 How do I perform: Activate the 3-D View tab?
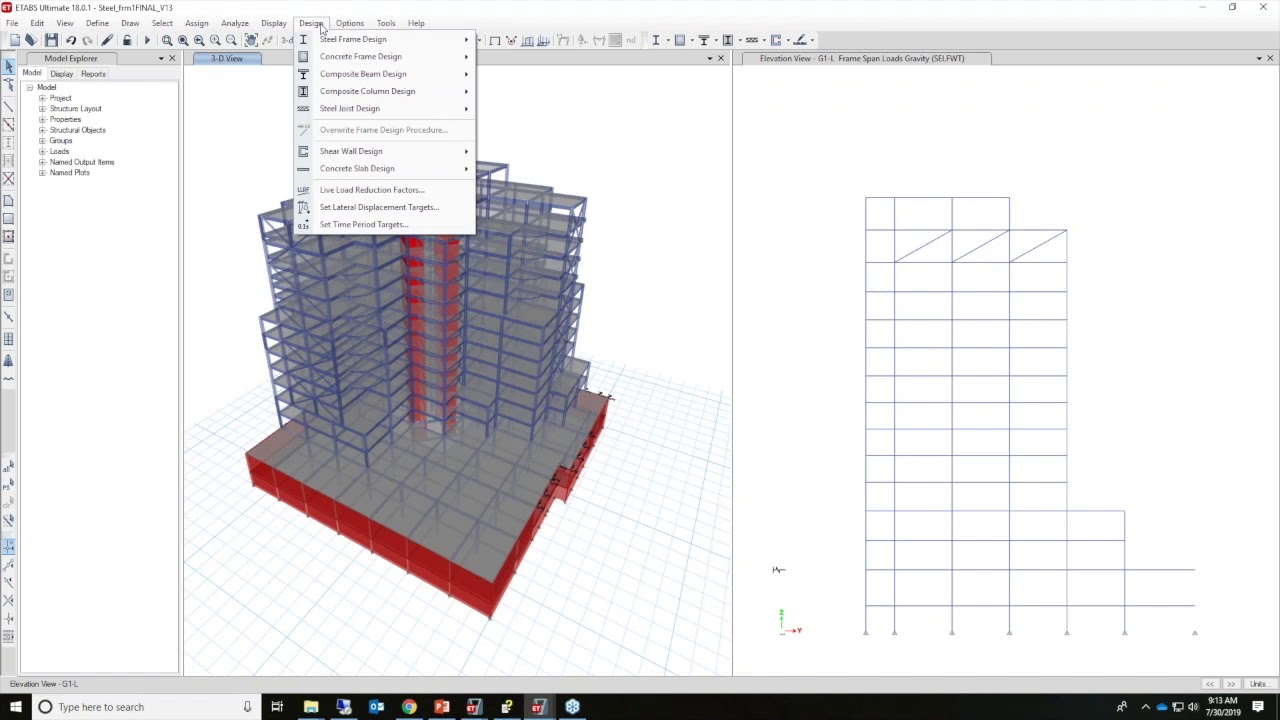click(x=227, y=58)
